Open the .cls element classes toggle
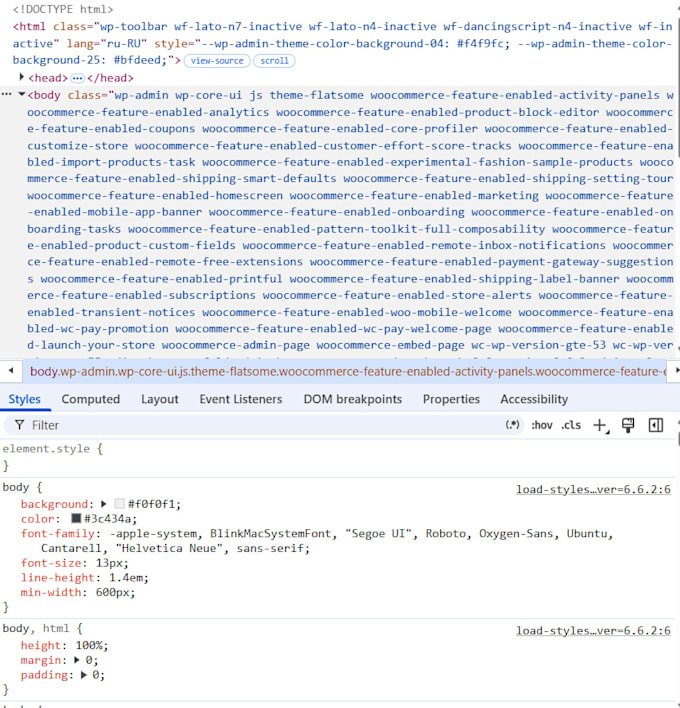This screenshot has width=680, height=708. 571,425
